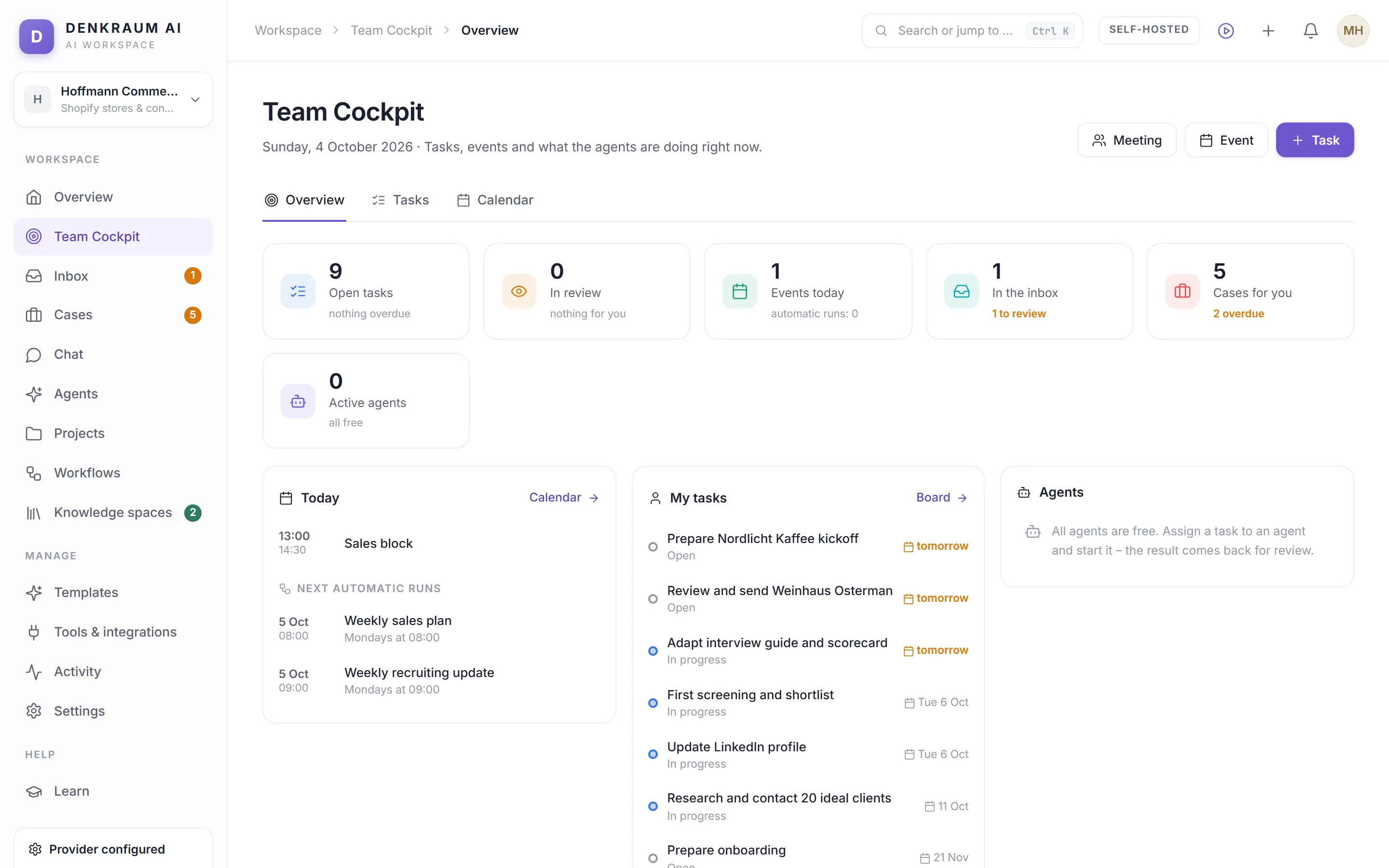1389x868 pixels.
Task: Click the Search or jump to field
Action: point(972,30)
